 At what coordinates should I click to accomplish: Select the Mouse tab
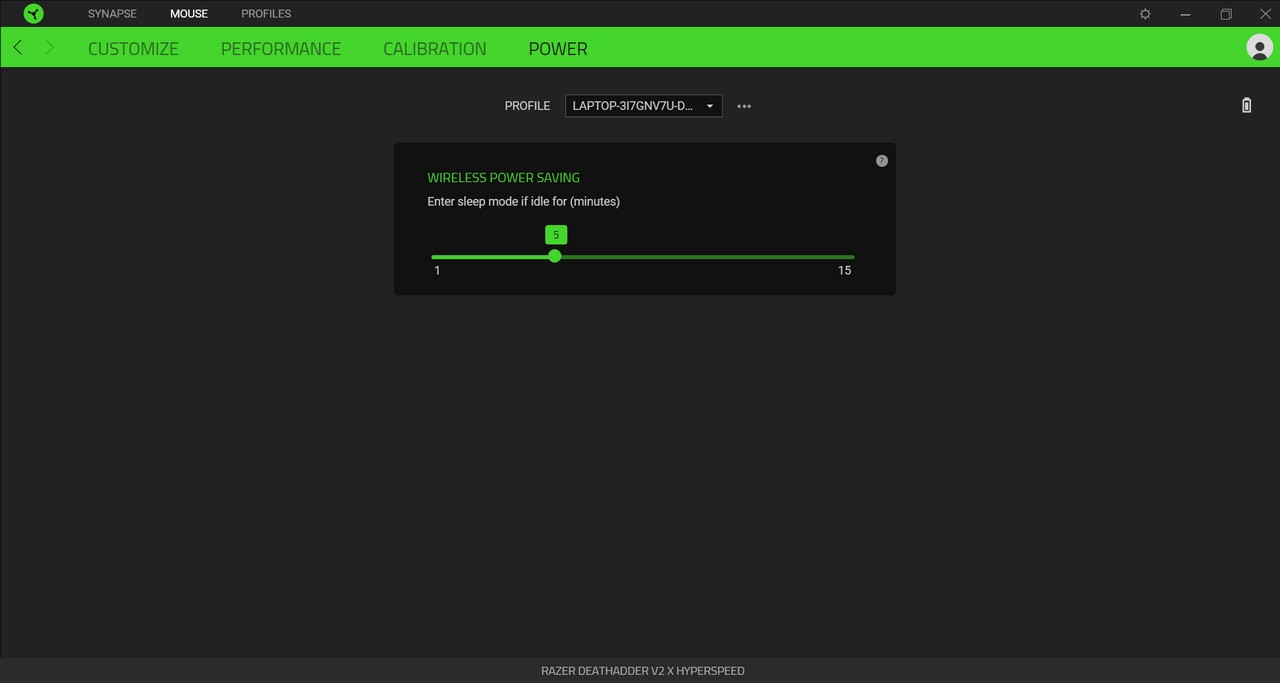tap(189, 13)
